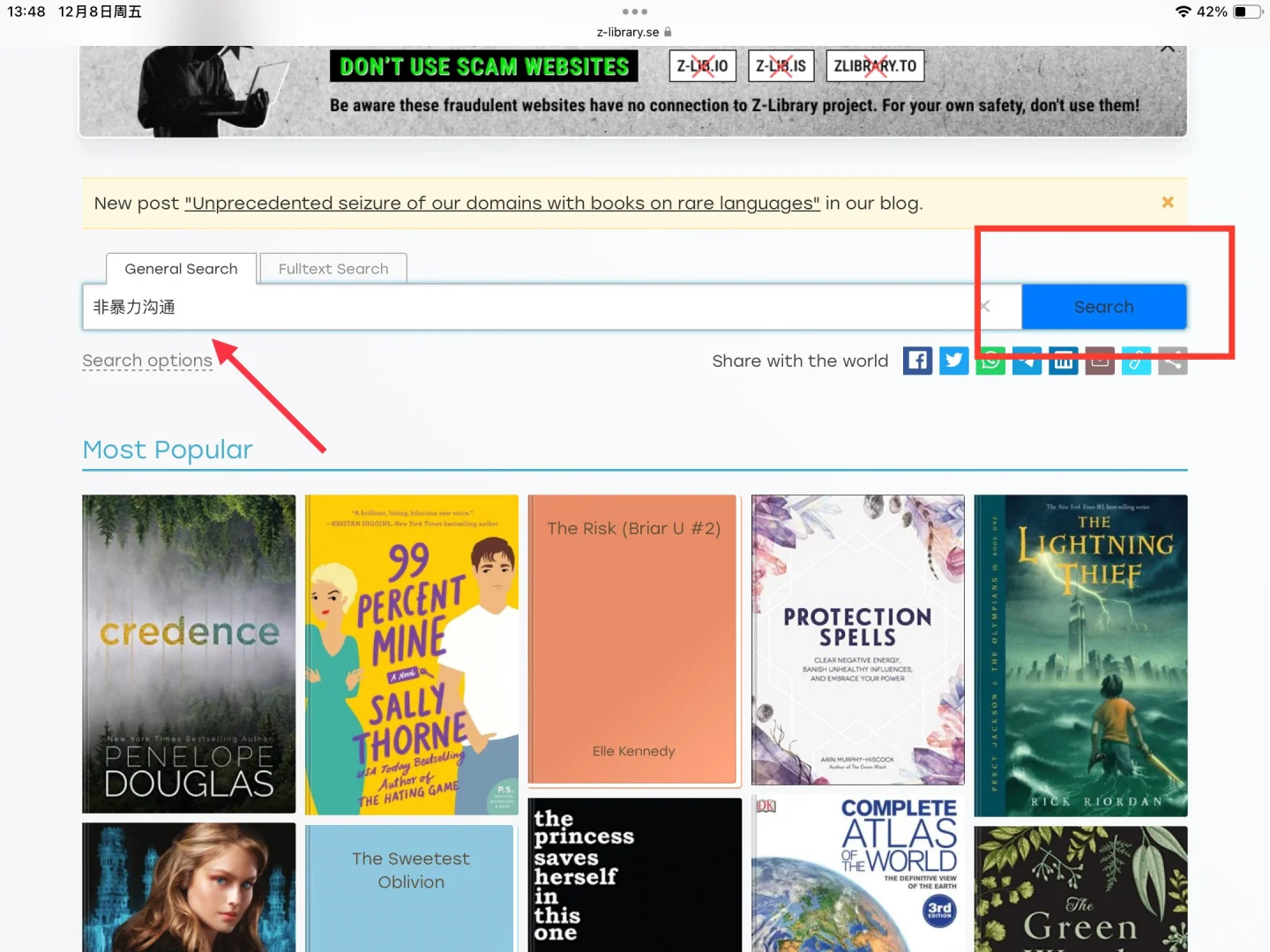Open the princess saves herself book

tap(634, 875)
